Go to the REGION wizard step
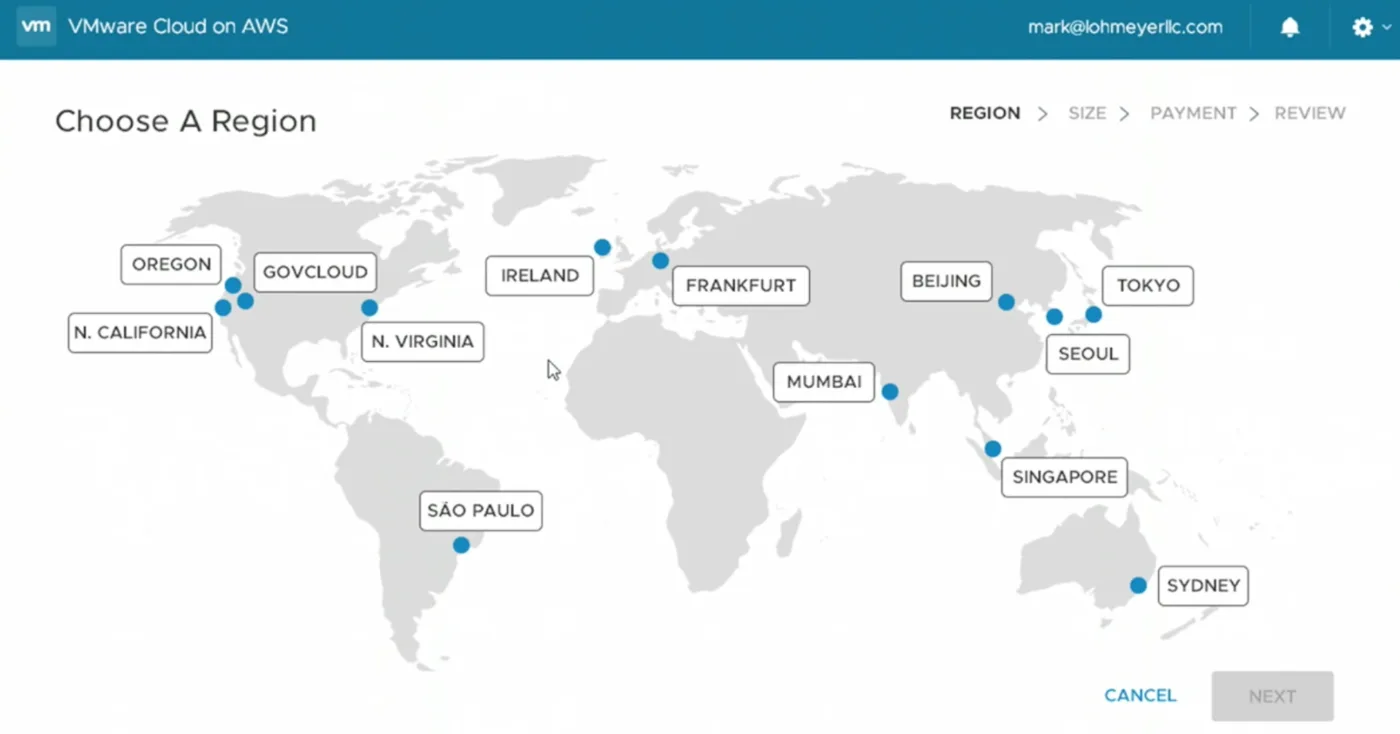 tap(985, 113)
